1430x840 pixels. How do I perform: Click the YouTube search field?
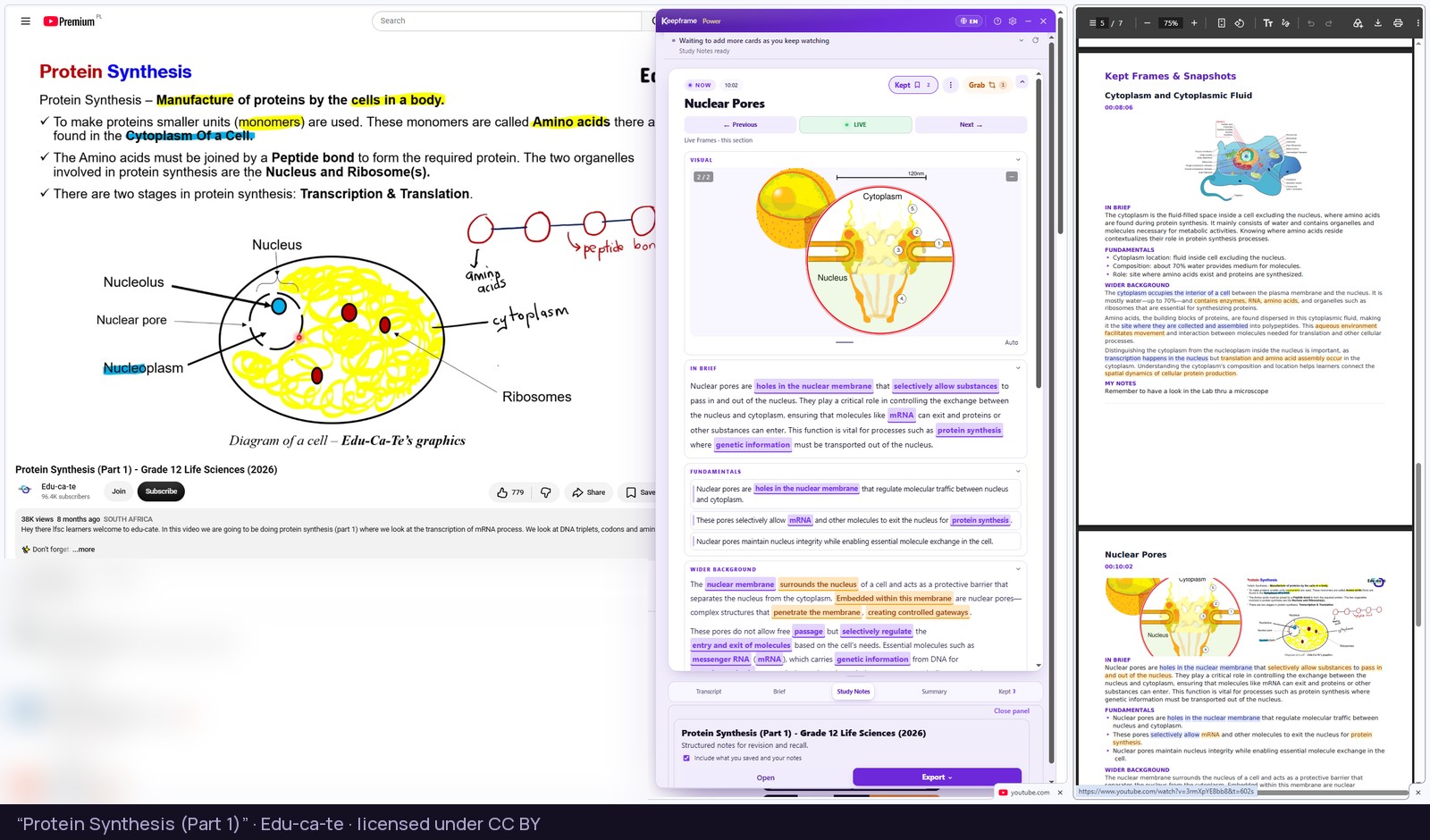tap(506, 21)
